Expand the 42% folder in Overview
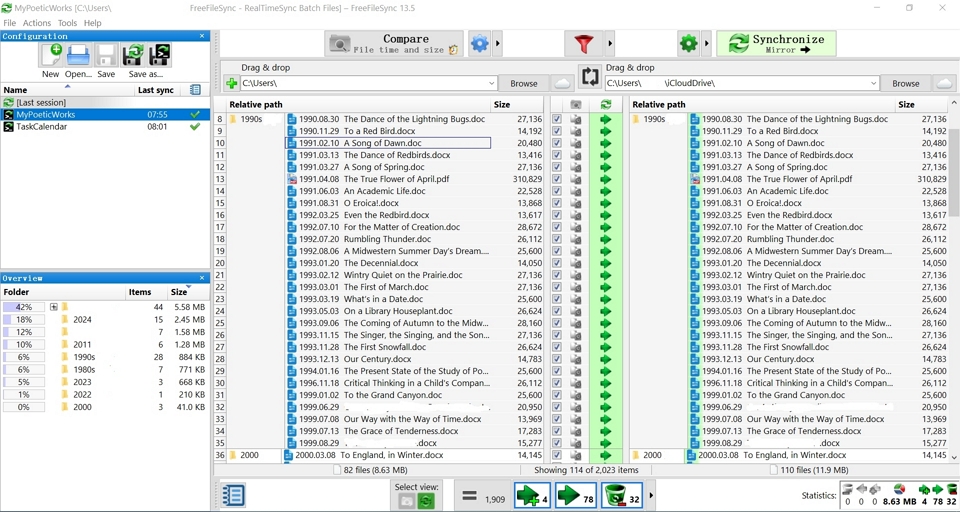The height and width of the screenshot is (512, 960). coord(54,307)
